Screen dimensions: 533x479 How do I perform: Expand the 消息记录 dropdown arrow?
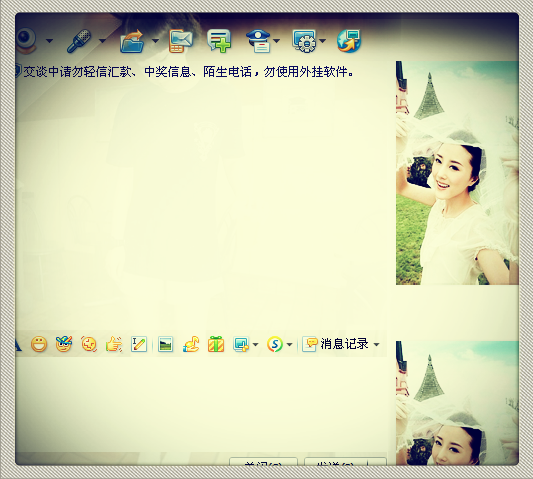(x=376, y=345)
